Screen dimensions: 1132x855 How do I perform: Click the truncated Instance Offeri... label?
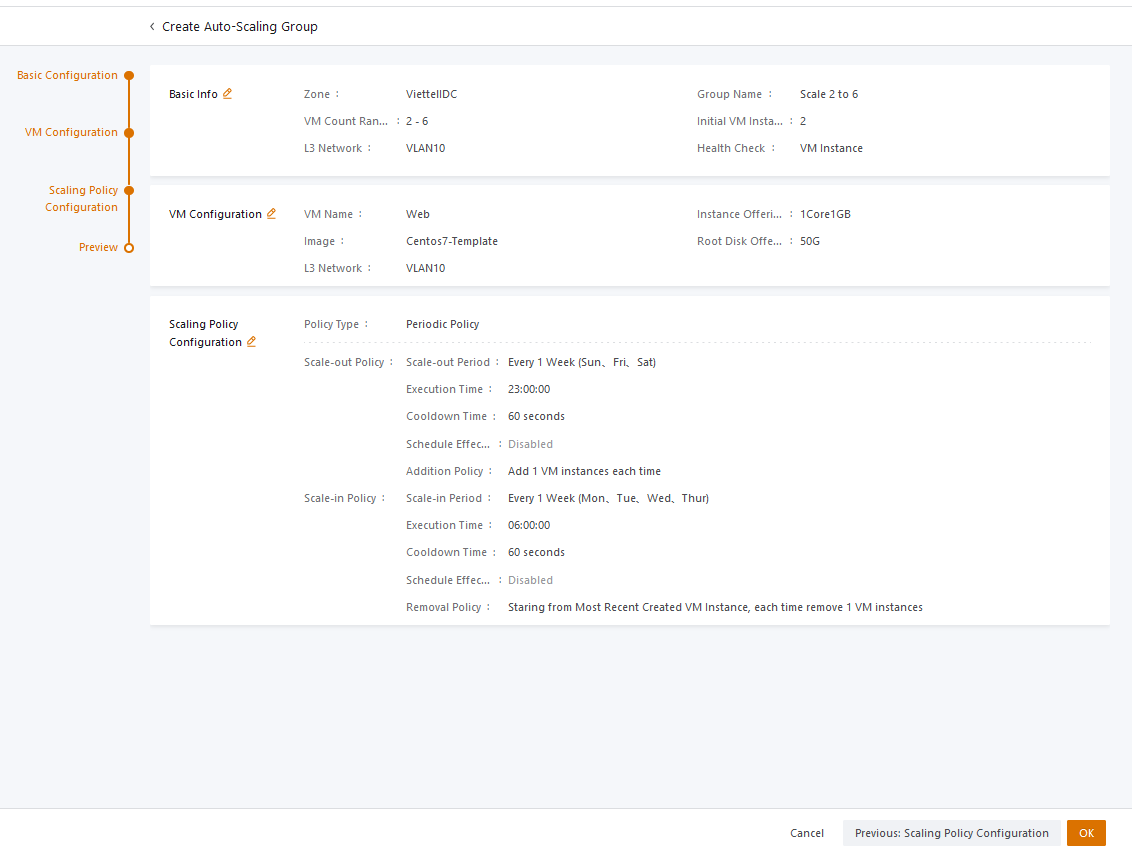pyautogui.click(x=739, y=214)
